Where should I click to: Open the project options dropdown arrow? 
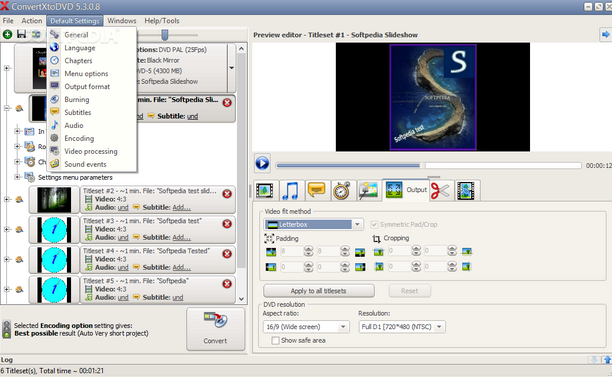click(x=231, y=68)
